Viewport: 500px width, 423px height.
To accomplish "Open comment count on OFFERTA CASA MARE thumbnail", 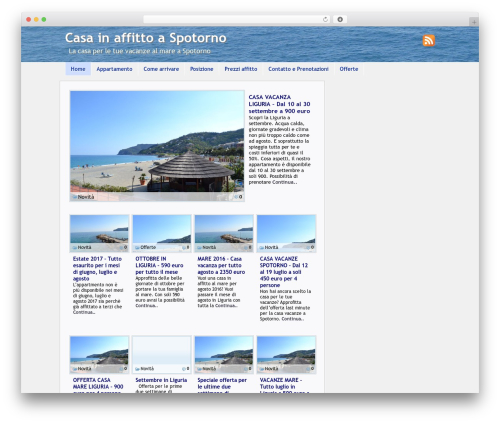I will [124, 369].
